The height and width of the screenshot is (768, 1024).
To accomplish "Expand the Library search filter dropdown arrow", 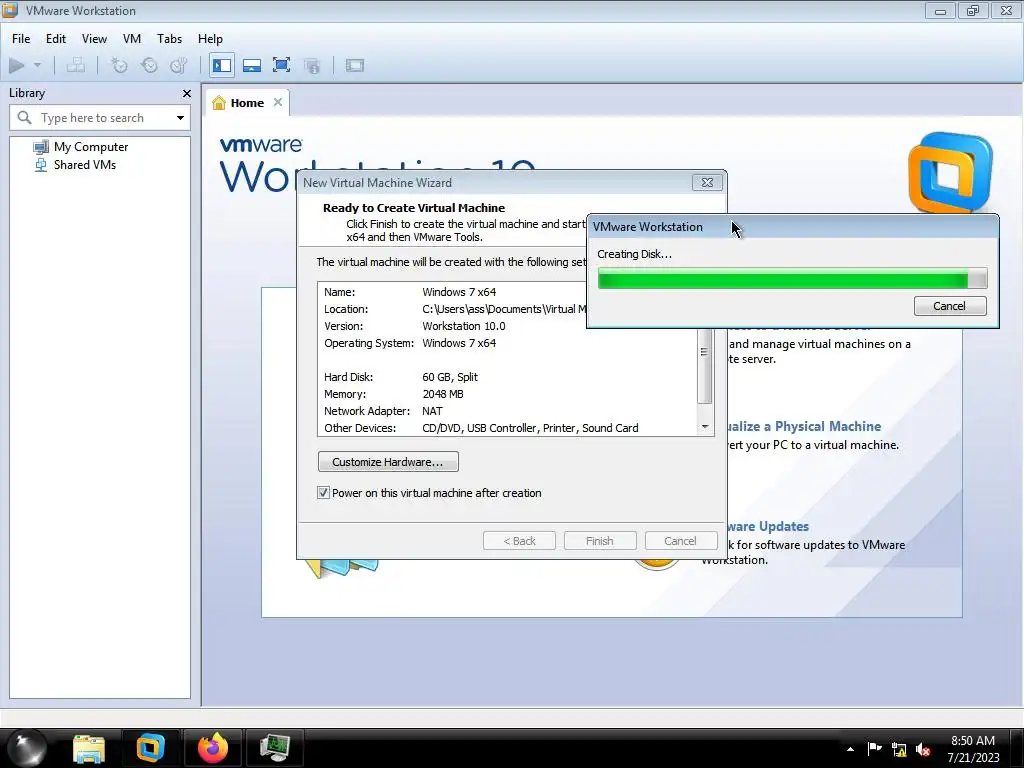I will (x=180, y=118).
